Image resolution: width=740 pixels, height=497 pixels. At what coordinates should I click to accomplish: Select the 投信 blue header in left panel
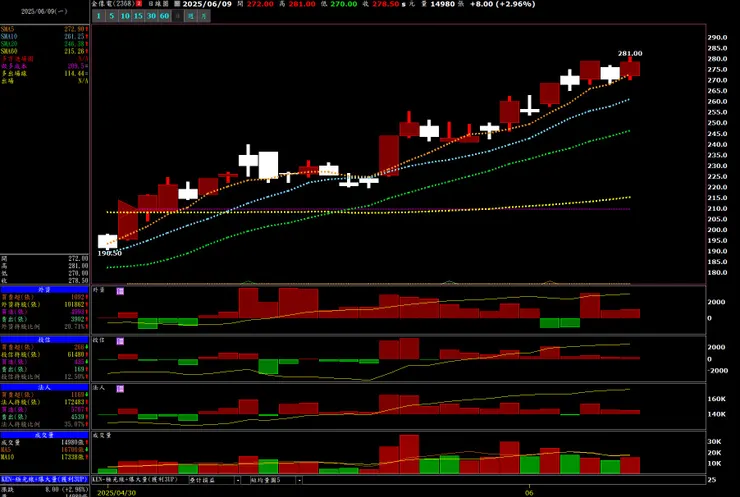click(x=44, y=339)
